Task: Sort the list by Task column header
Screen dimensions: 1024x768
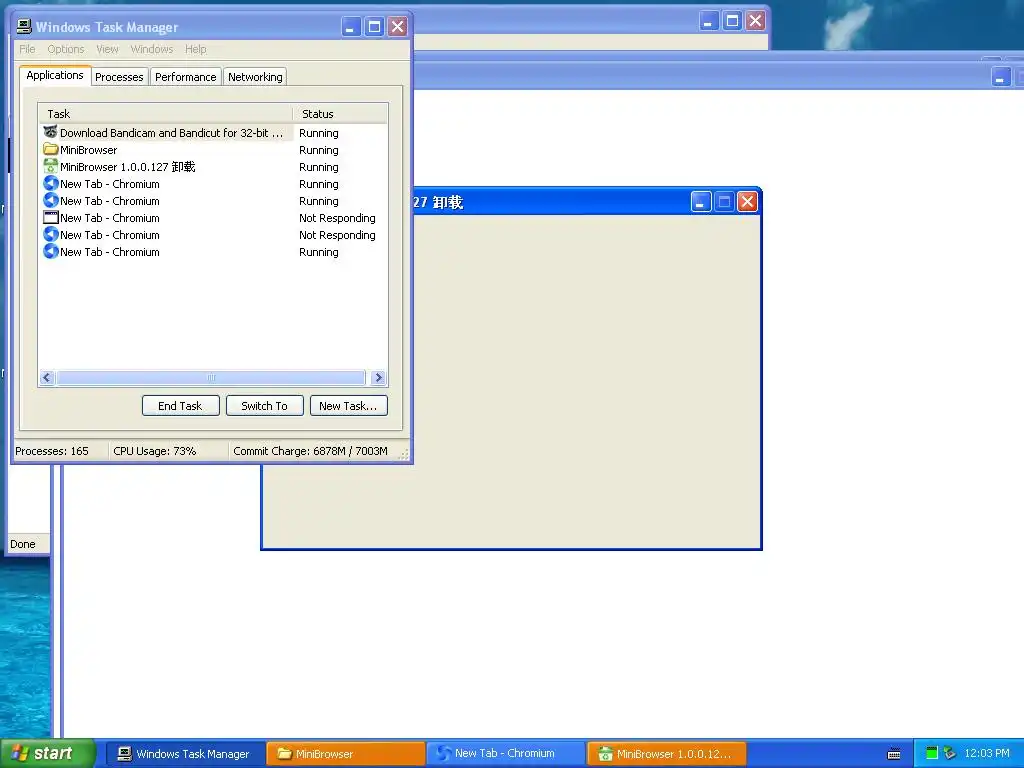Action: [165, 114]
